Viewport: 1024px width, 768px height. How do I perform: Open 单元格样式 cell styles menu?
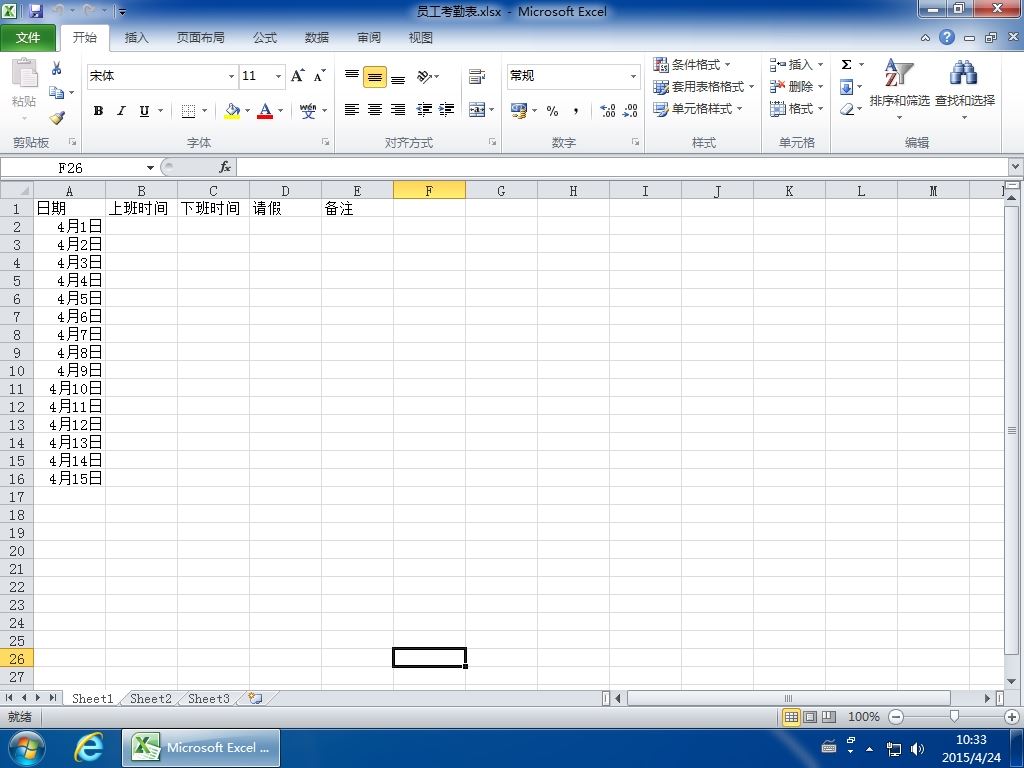(x=698, y=108)
